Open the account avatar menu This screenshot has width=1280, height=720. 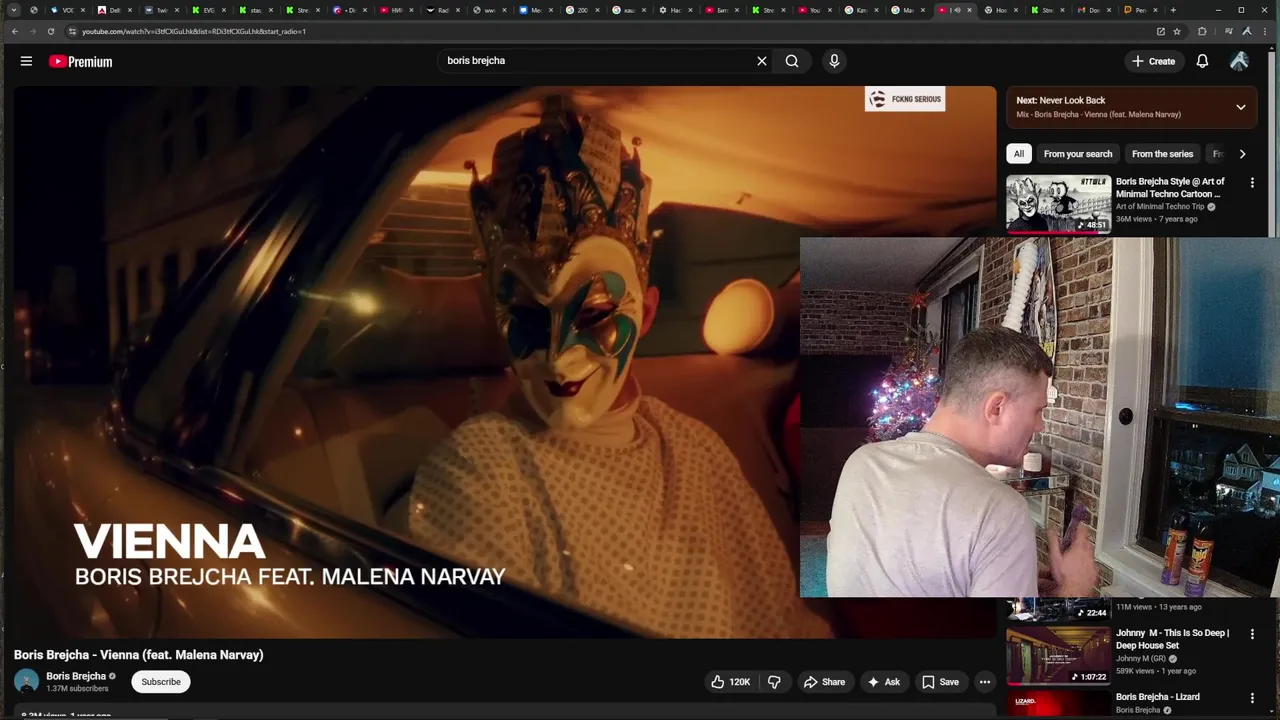(x=1239, y=61)
